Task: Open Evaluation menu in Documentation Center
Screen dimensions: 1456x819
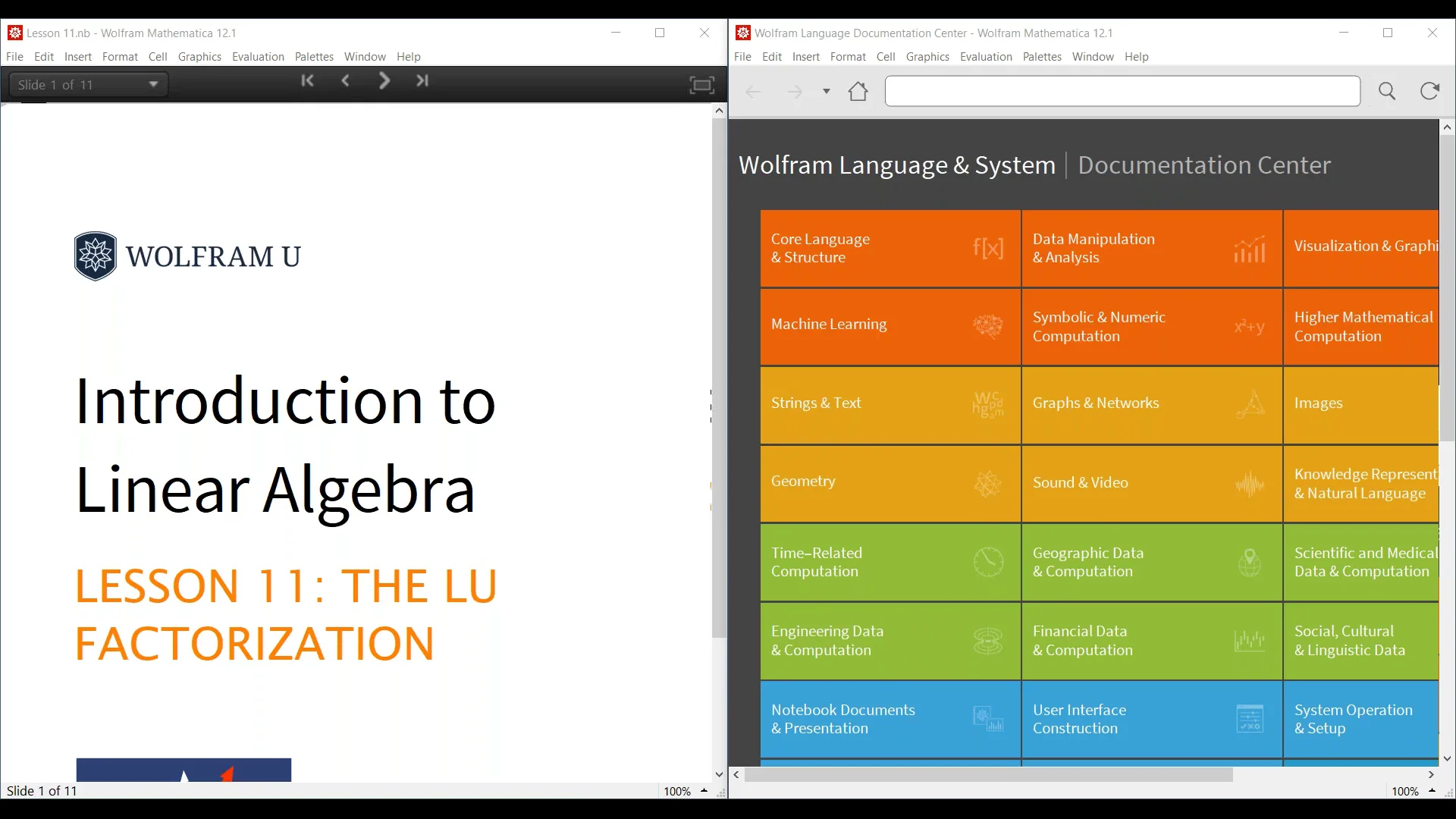Action: (985, 57)
